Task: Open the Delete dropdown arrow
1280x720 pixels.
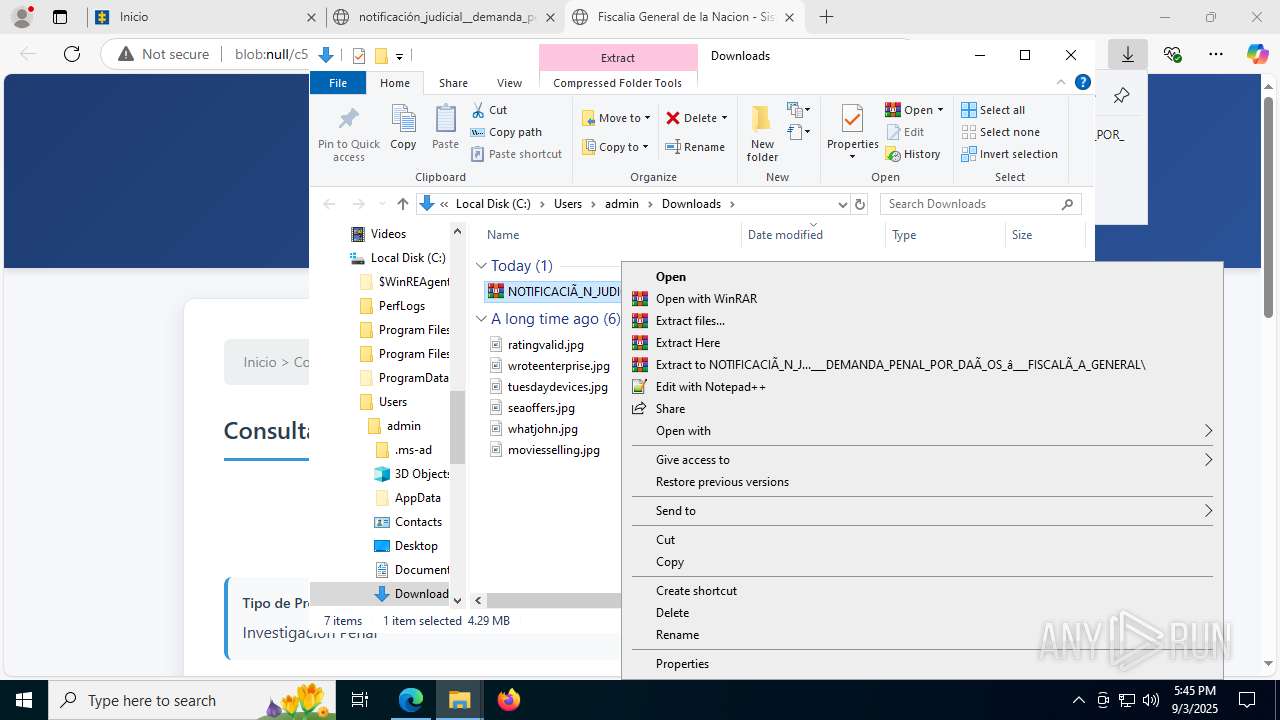Action: (x=724, y=118)
